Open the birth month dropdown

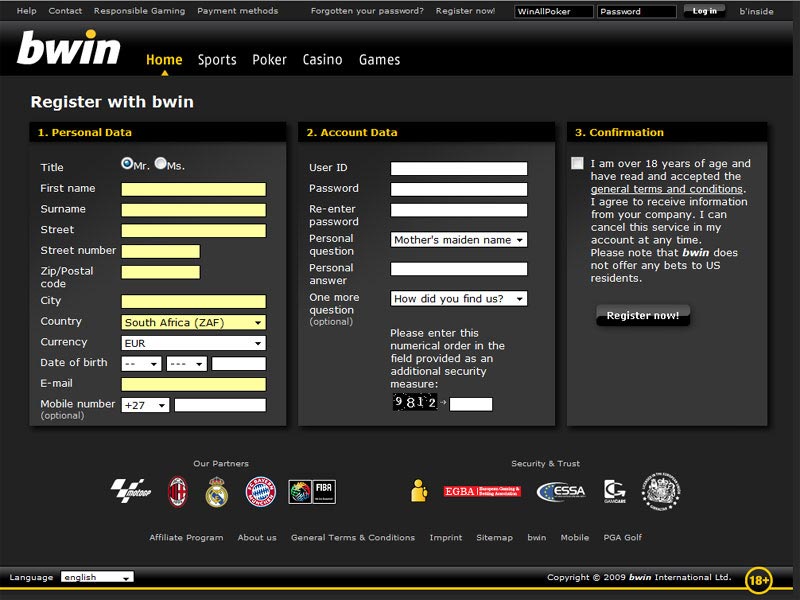point(187,364)
